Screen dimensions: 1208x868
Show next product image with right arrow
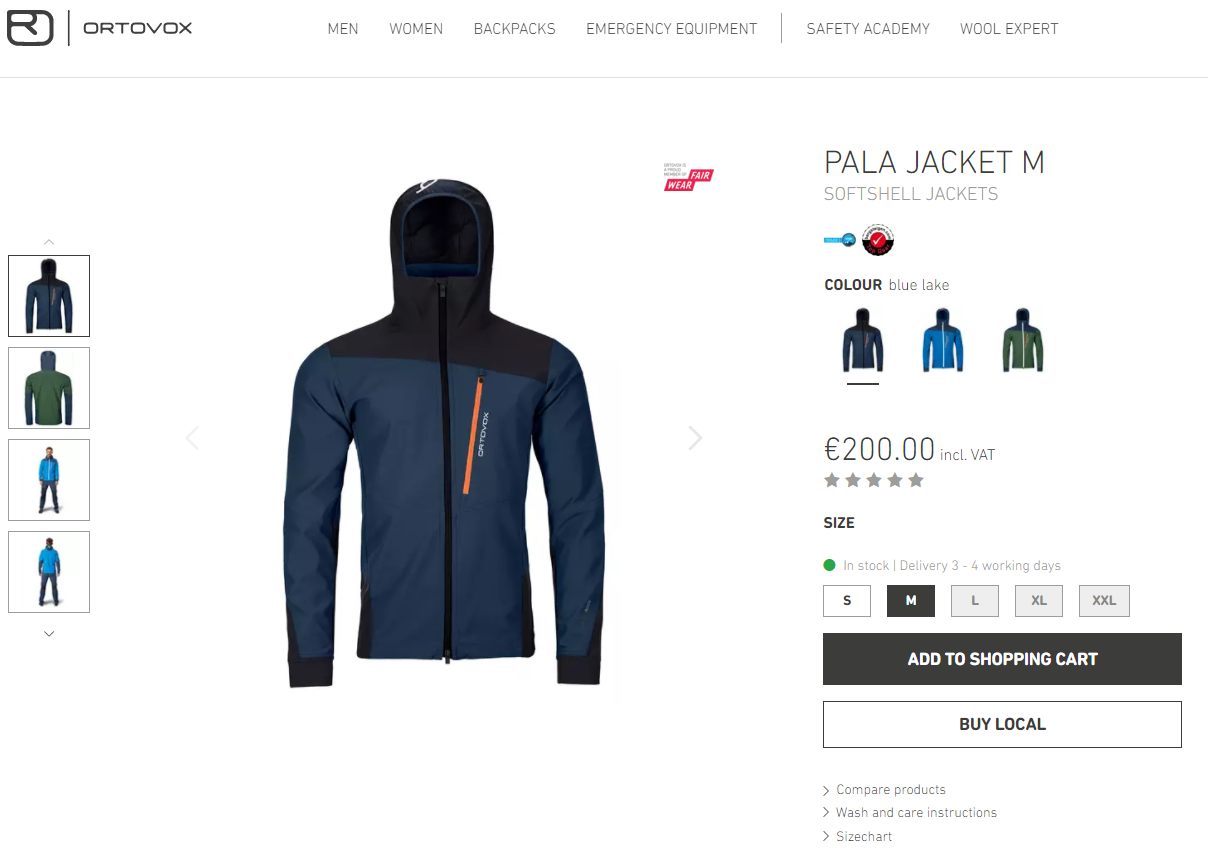695,438
